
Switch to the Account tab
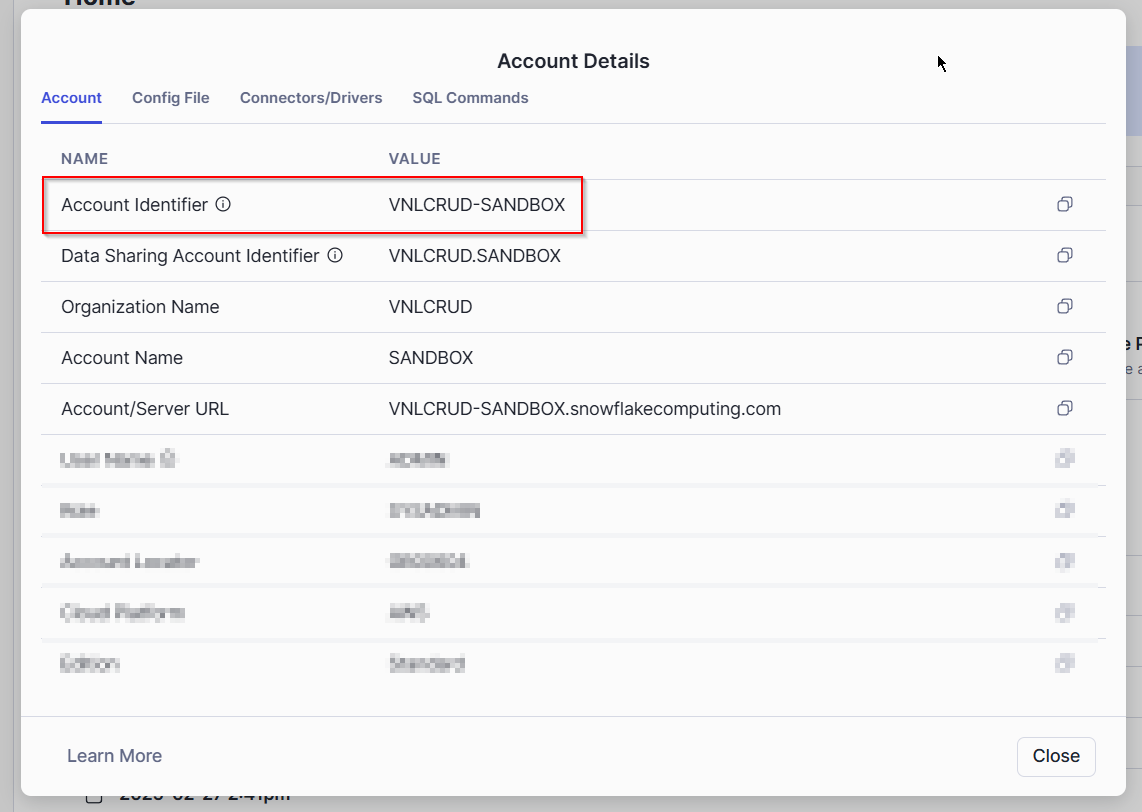71,98
